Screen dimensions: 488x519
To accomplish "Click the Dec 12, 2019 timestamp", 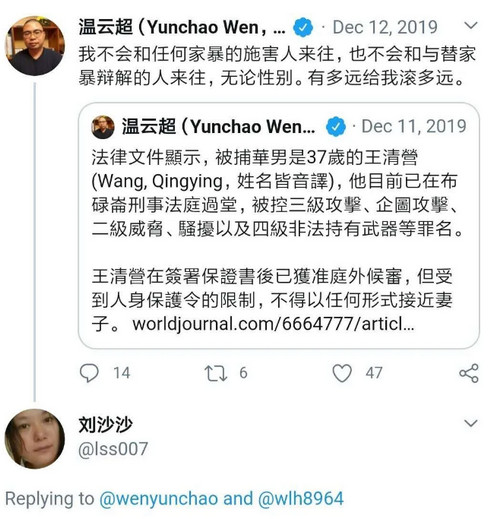I will 385,27.
